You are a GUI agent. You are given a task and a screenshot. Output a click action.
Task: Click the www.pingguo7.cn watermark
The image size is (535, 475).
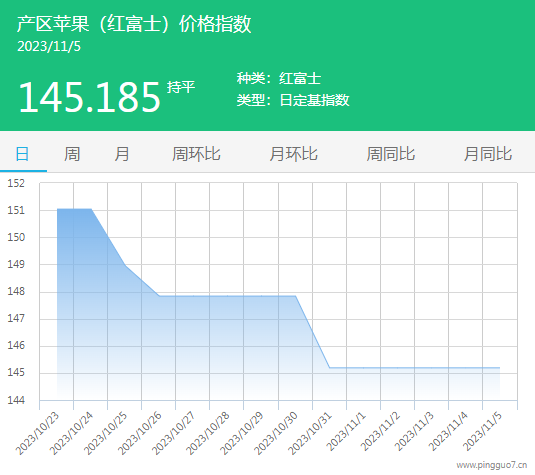[x=492, y=465]
